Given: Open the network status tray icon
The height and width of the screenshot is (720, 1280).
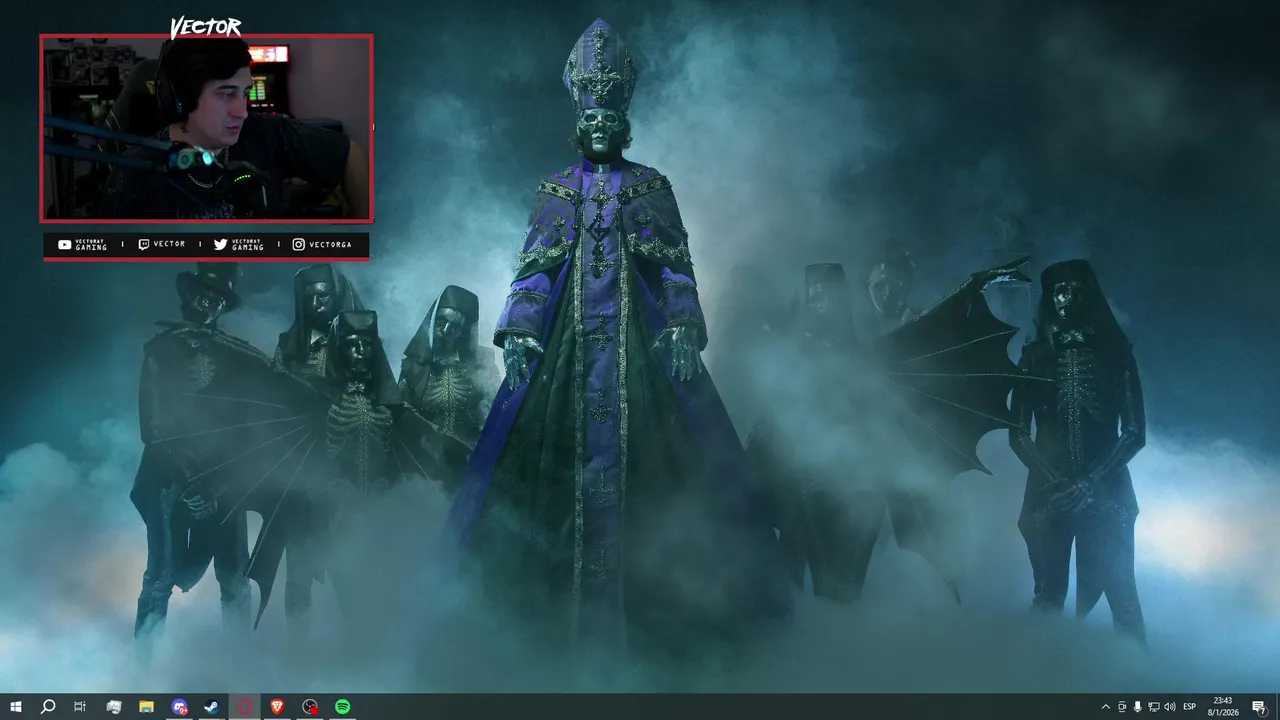Looking at the screenshot, I should pyautogui.click(x=1153, y=707).
